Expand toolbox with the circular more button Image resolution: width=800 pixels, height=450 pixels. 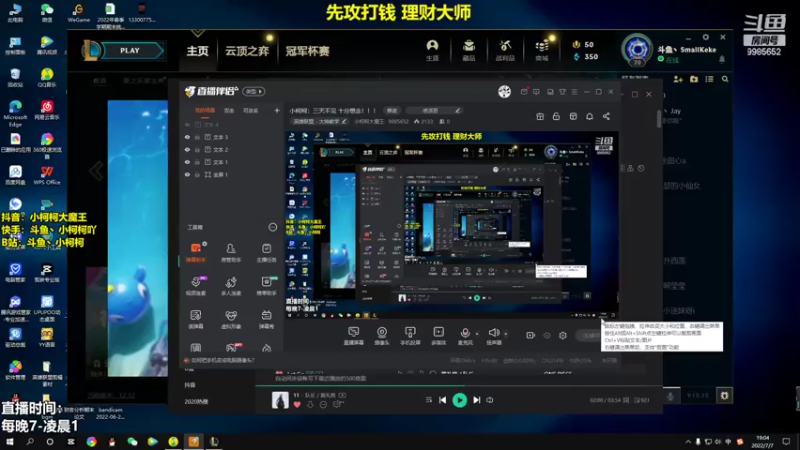point(273,227)
